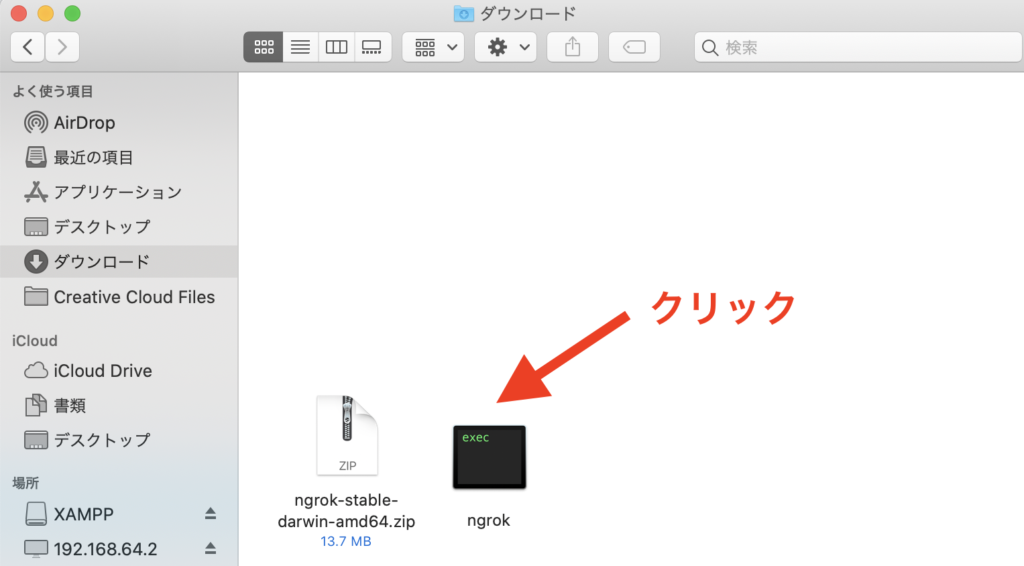
Task: Go back with the left chevron button
Action: 27,47
